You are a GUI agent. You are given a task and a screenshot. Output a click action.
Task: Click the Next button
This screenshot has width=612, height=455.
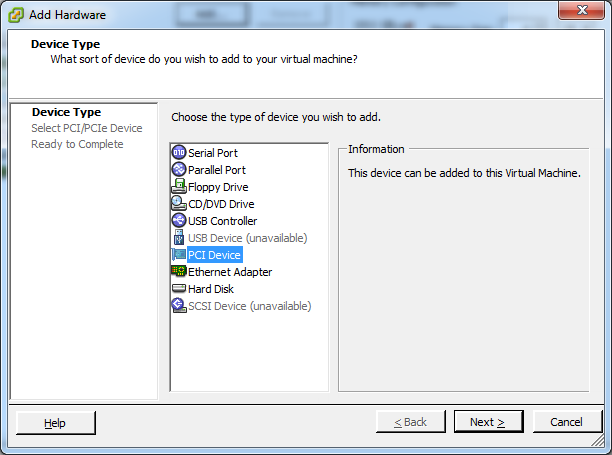pos(488,422)
